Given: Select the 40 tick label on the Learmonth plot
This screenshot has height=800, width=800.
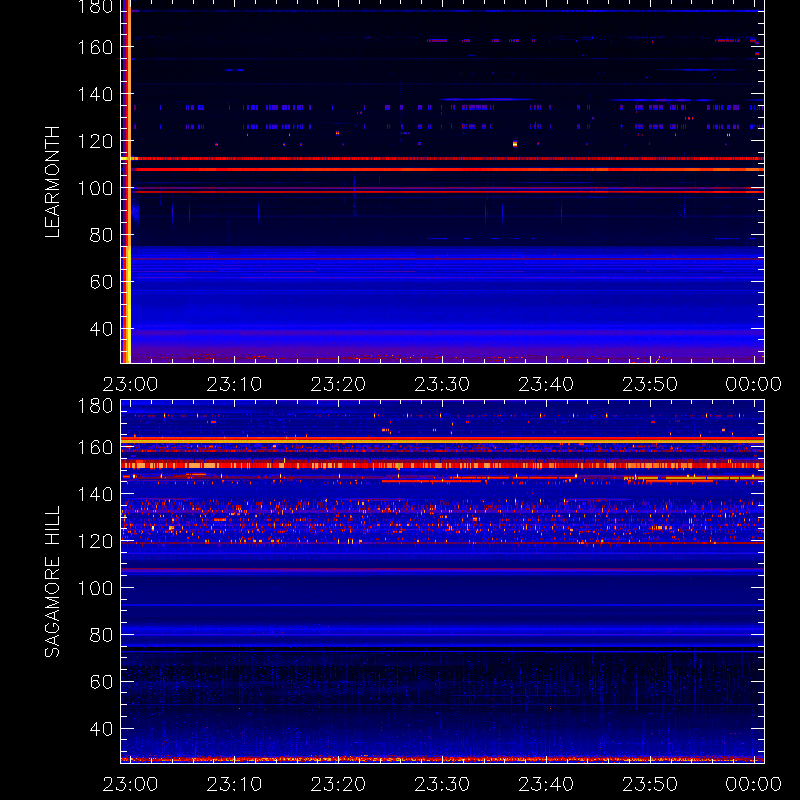Looking at the screenshot, I should point(101,329).
